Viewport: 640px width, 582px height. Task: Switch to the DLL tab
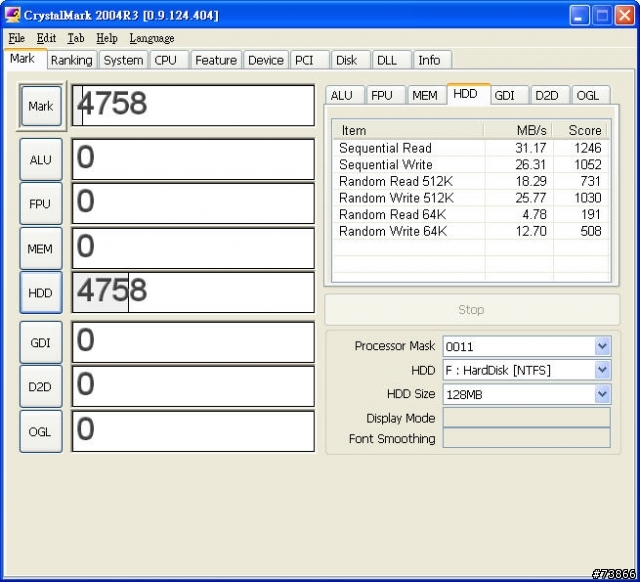391,60
